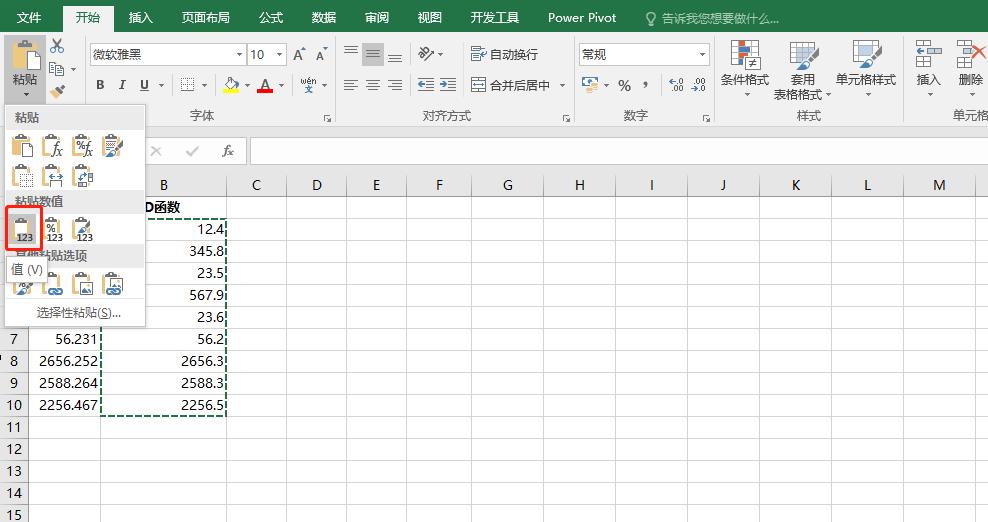988x522 pixels.
Task: Choose Paste Formulas and Number Formatting (%fx)
Action: pyautogui.click(x=83, y=146)
